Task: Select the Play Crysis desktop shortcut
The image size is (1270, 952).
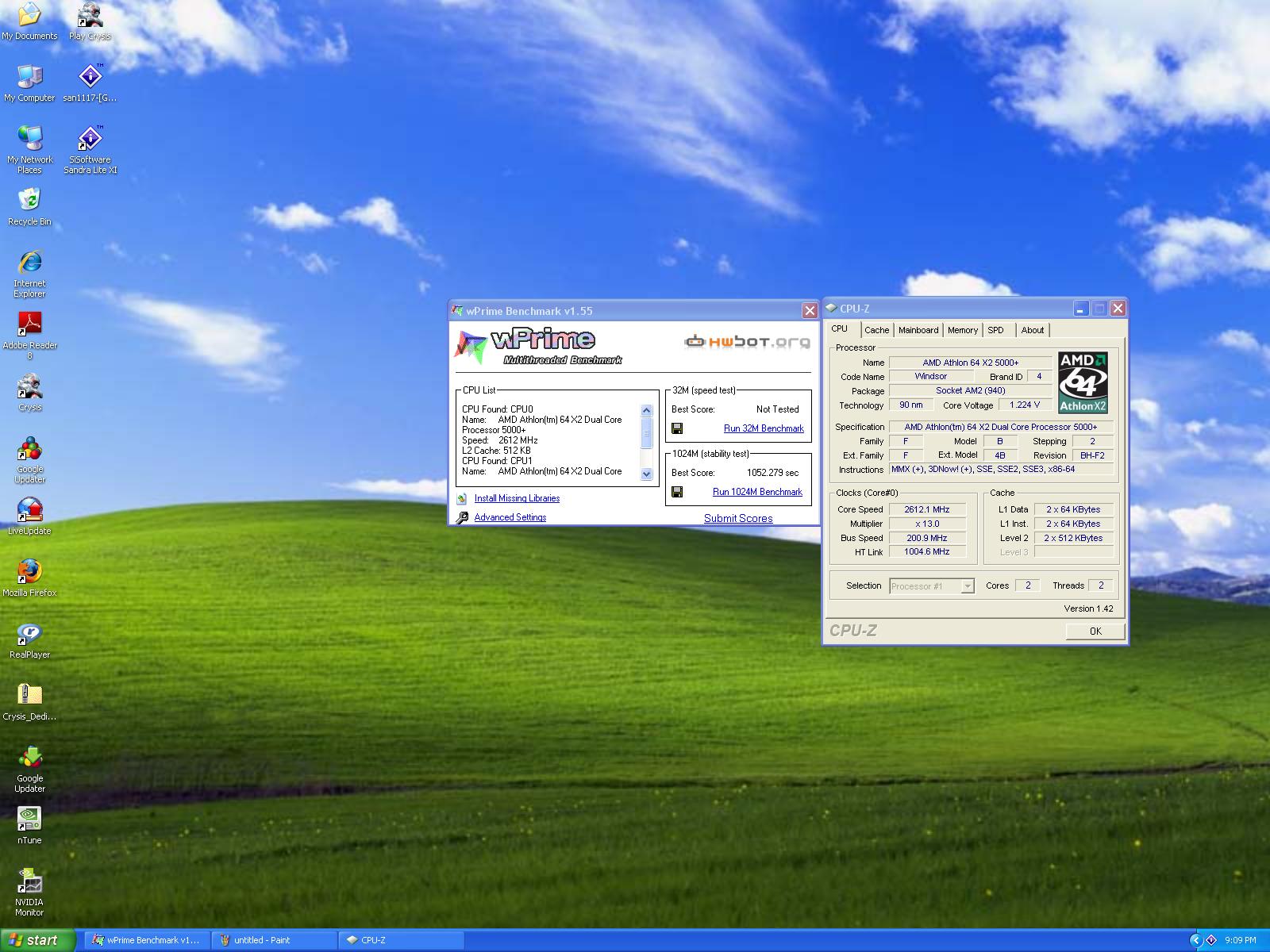Action: pyautogui.click(x=90, y=22)
